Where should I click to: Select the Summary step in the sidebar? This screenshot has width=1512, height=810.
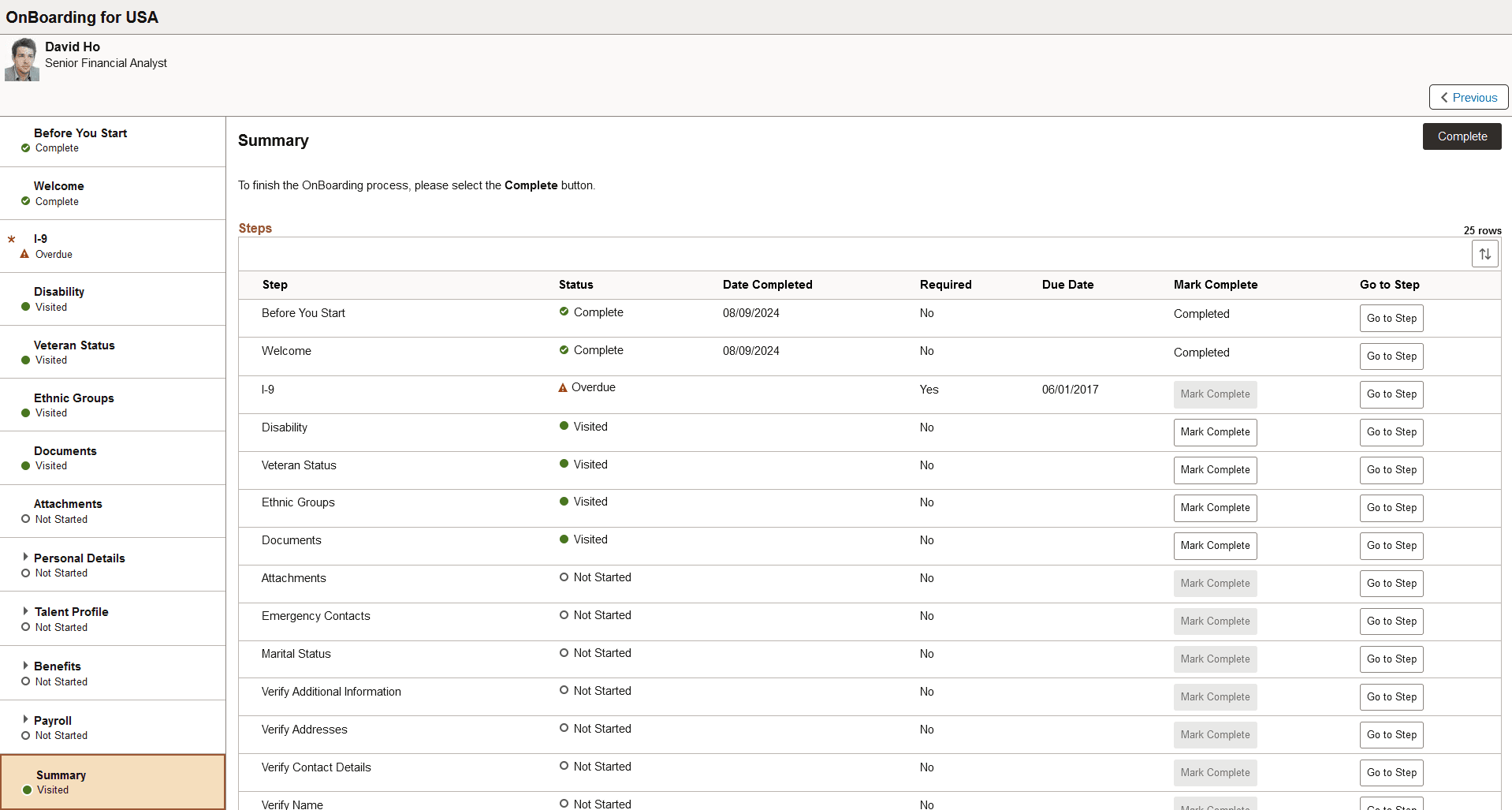[x=61, y=775]
